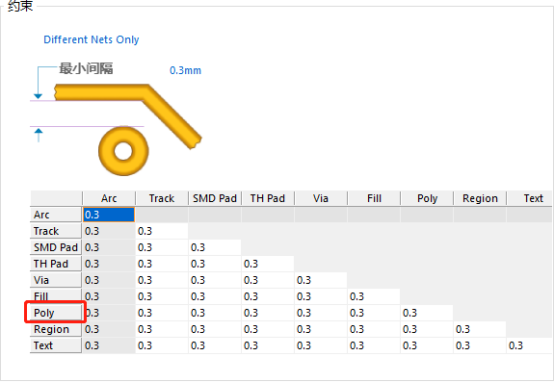Image resolution: width=554 pixels, height=383 pixels.
Task: Select the Fill row, SMD Pad column cell
Action: click(215, 296)
